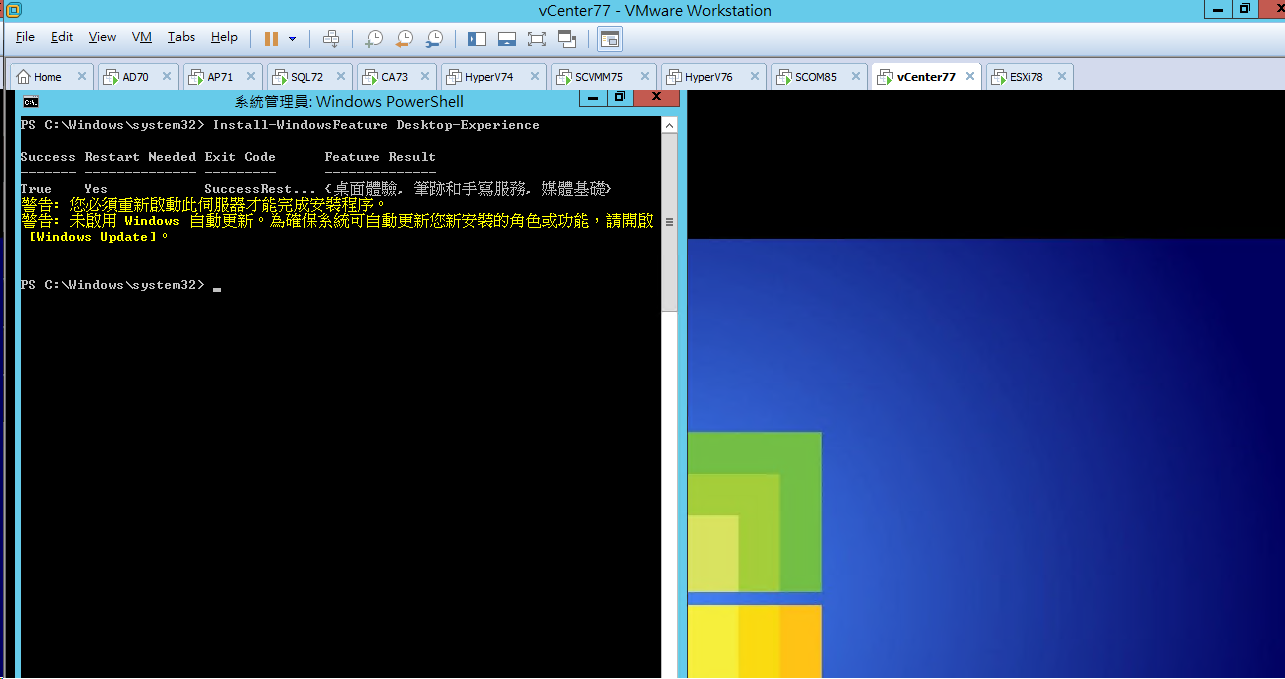Close the Windows PowerShell window
The width and height of the screenshot is (1285, 679).
click(657, 98)
